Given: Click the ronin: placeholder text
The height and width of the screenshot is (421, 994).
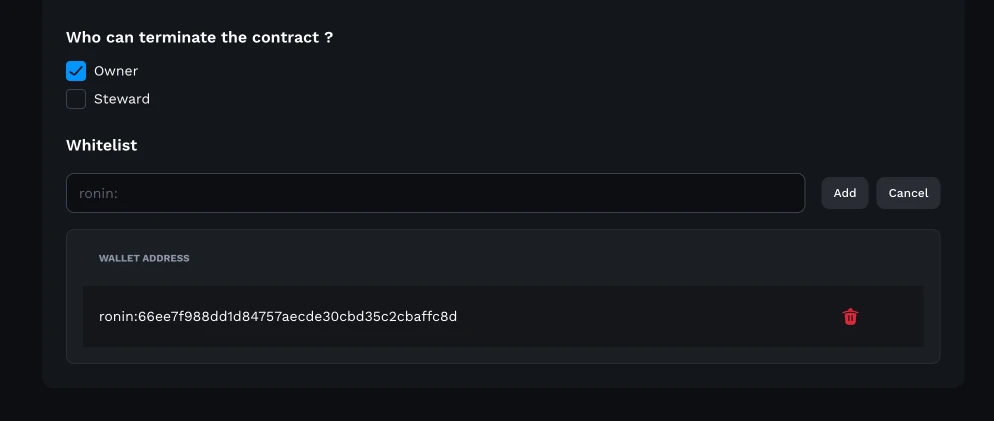Looking at the screenshot, I should [98, 193].
